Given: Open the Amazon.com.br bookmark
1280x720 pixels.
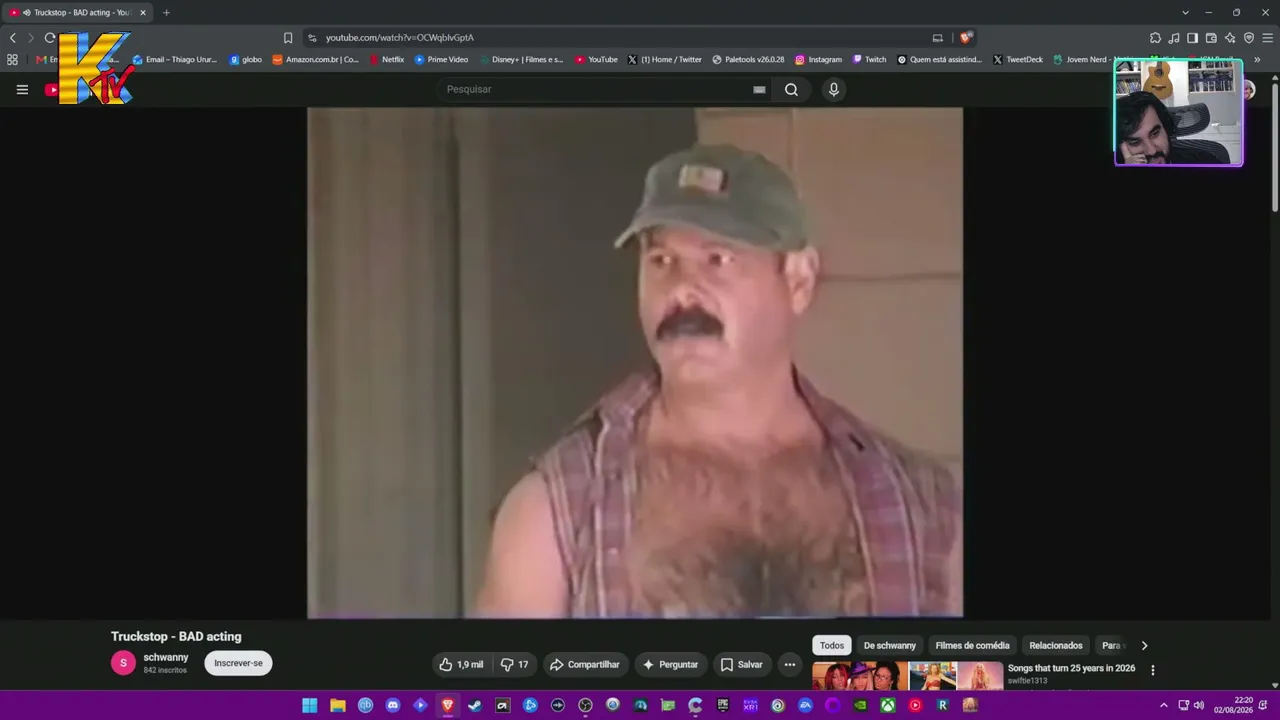Looking at the screenshot, I should [x=315, y=60].
